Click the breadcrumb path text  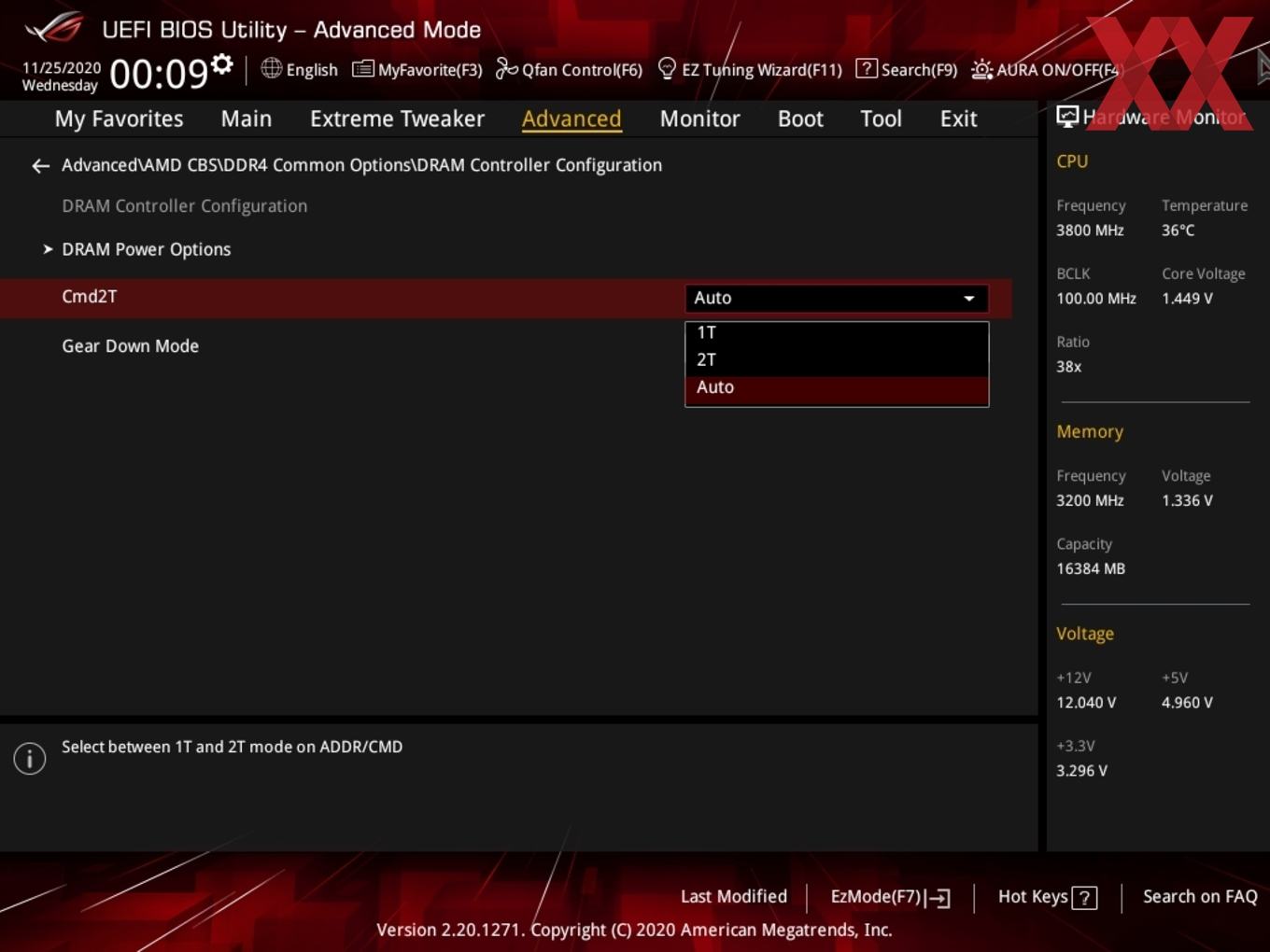361,165
